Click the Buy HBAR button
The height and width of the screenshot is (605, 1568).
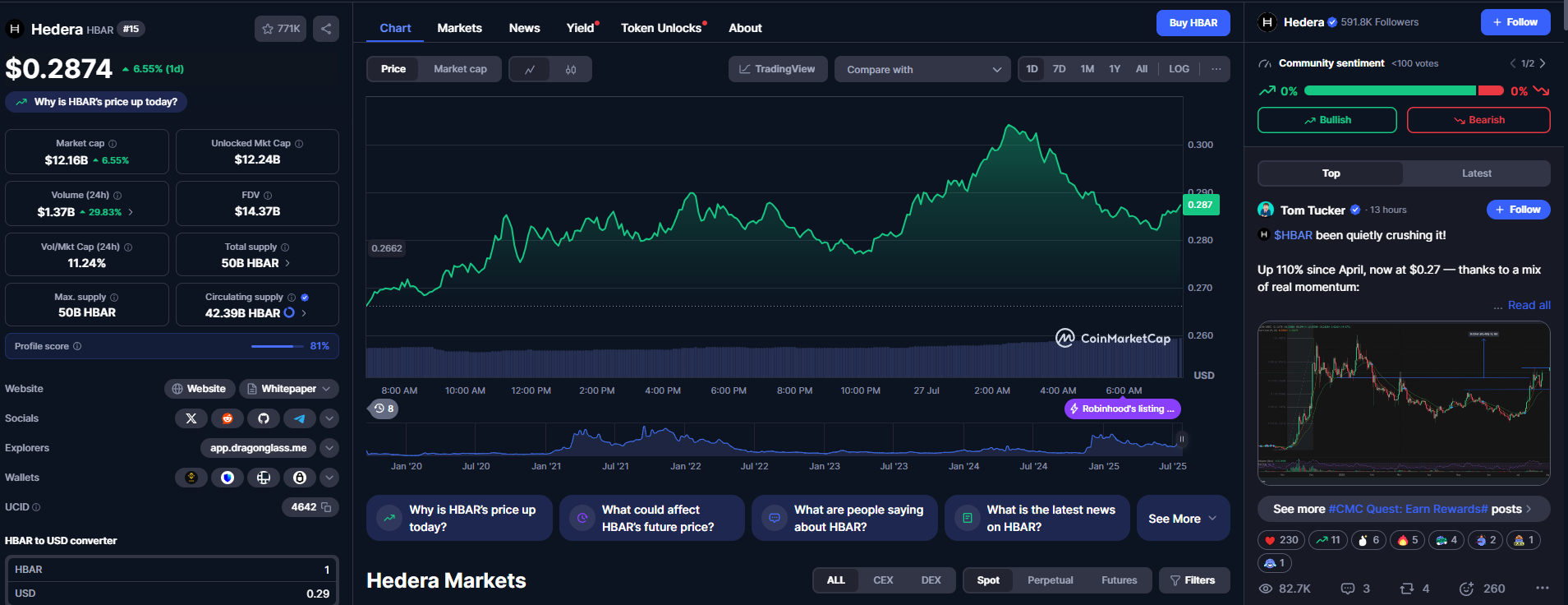(x=1193, y=23)
